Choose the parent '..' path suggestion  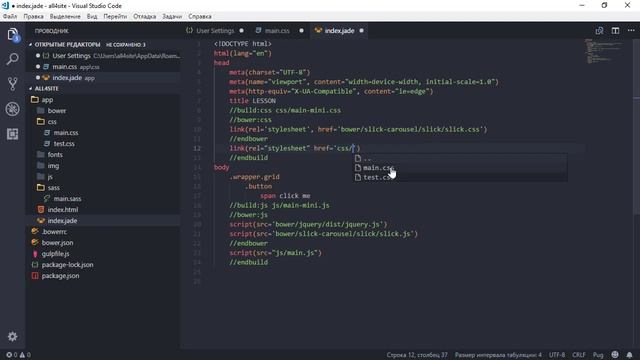[460, 158]
